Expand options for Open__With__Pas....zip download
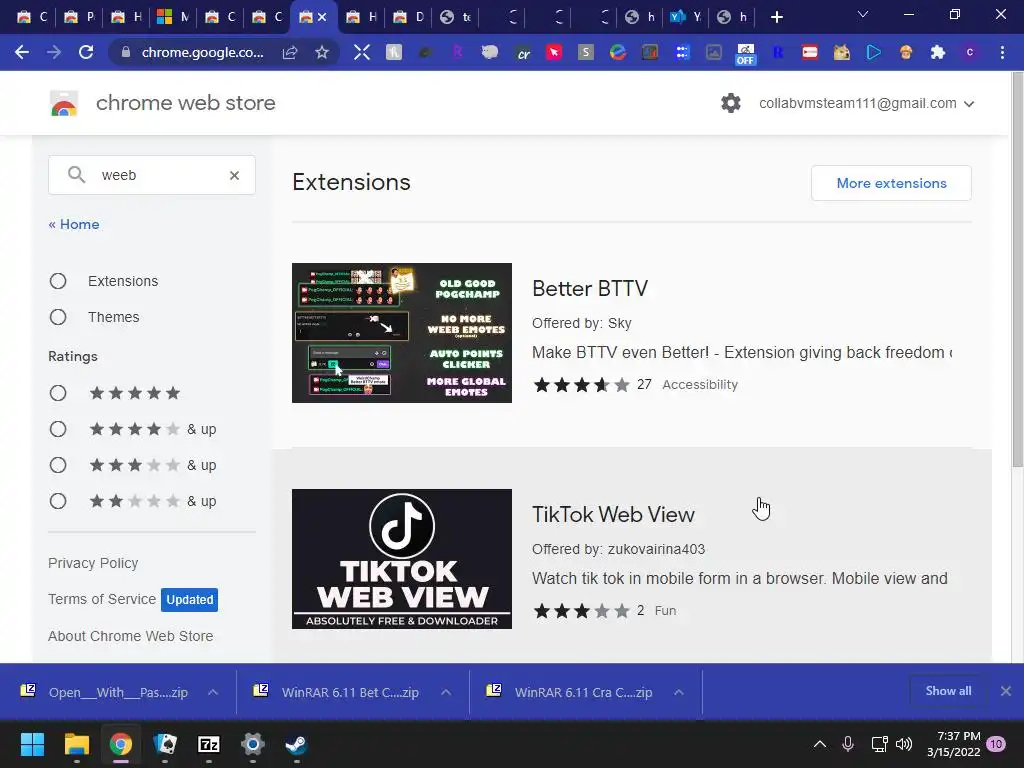Viewport: 1024px width, 768px height. [213, 692]
